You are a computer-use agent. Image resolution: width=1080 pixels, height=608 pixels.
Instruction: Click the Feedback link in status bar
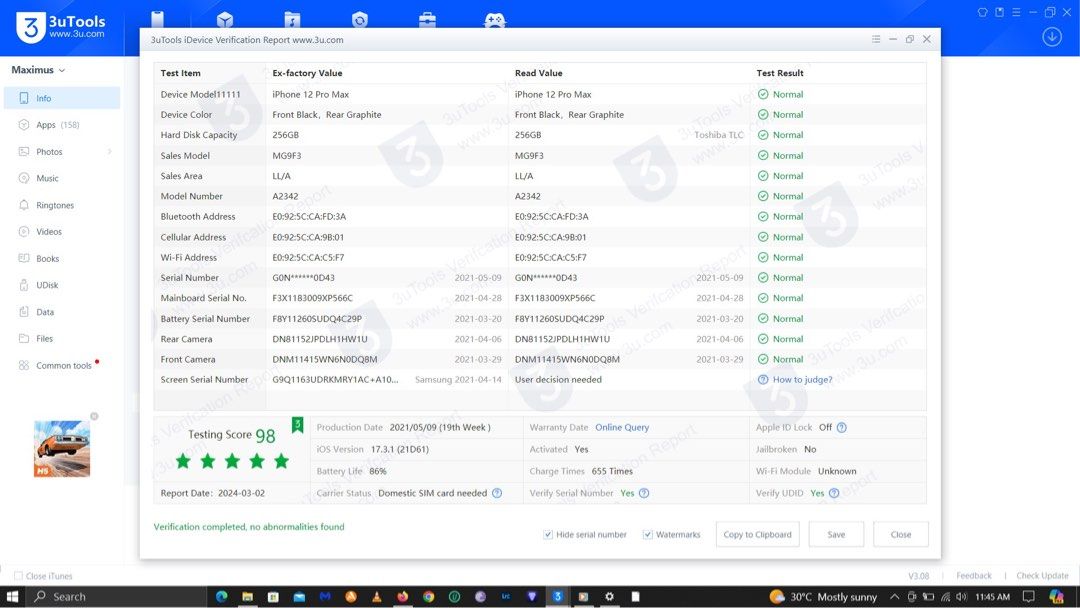pyautogui.click(x=974, y=576)
